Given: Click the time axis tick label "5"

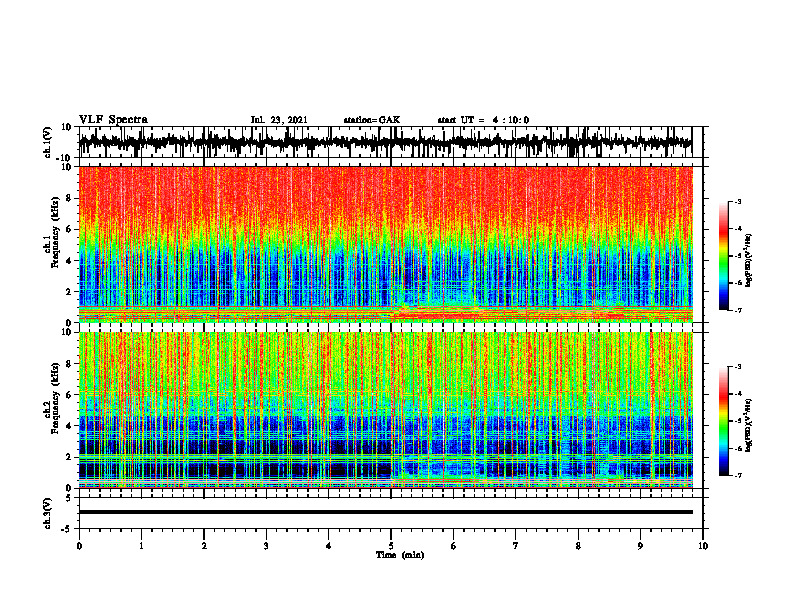Looking at the screenshot, I should pyautogui.click(x=391, y=545).
